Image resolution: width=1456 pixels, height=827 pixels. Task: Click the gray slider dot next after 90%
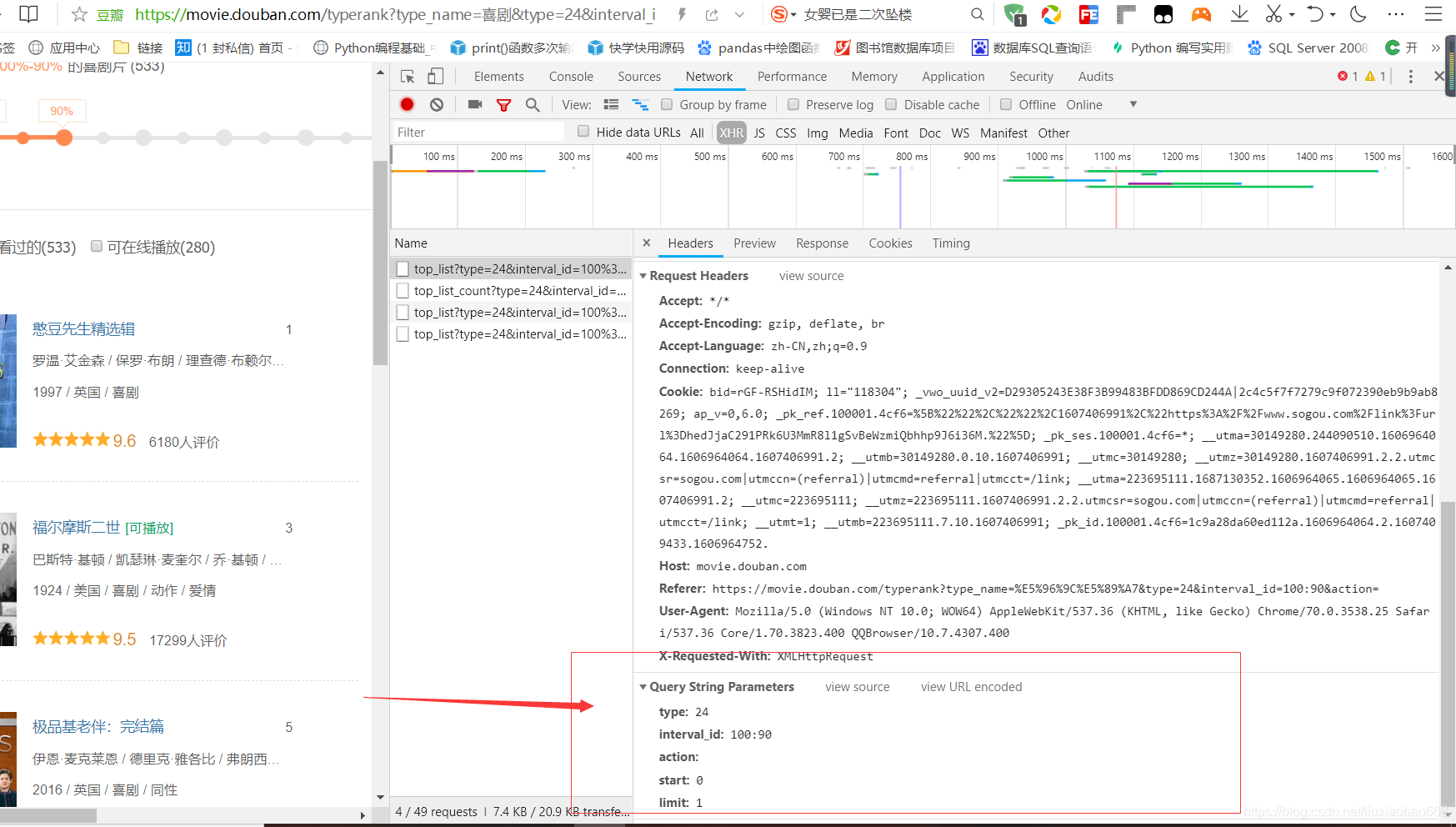coord(103,138)
